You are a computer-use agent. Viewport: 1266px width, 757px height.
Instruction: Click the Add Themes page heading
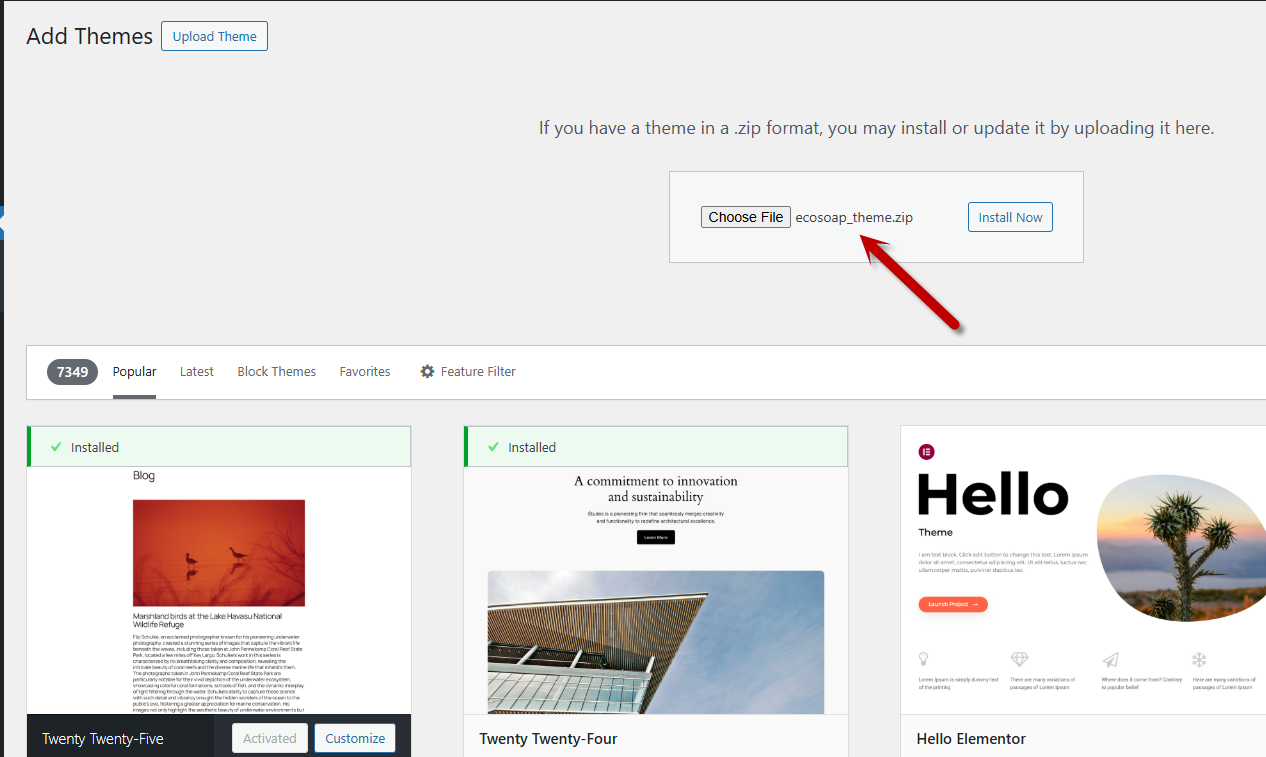[90, 36]
